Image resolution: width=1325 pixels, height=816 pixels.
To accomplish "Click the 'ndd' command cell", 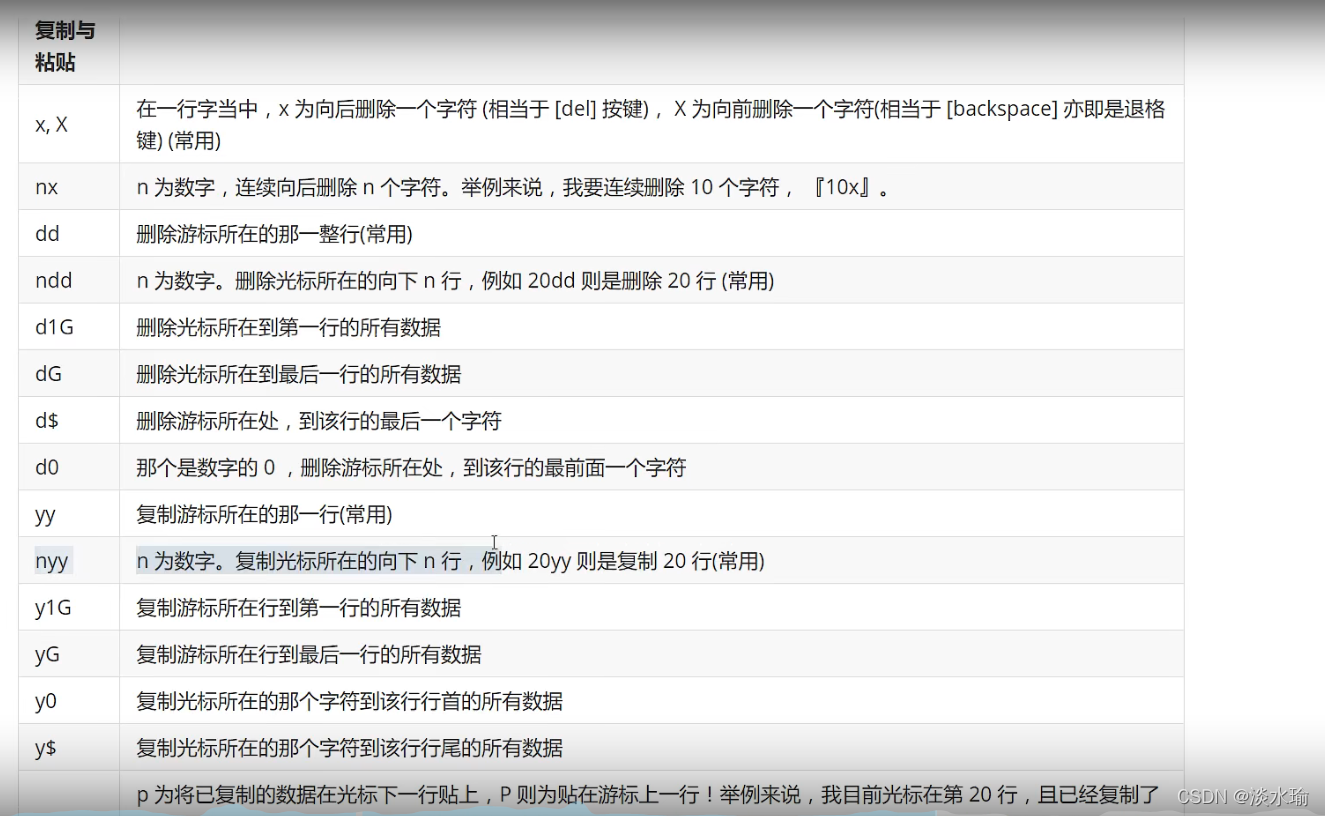I will coord(69,281).
